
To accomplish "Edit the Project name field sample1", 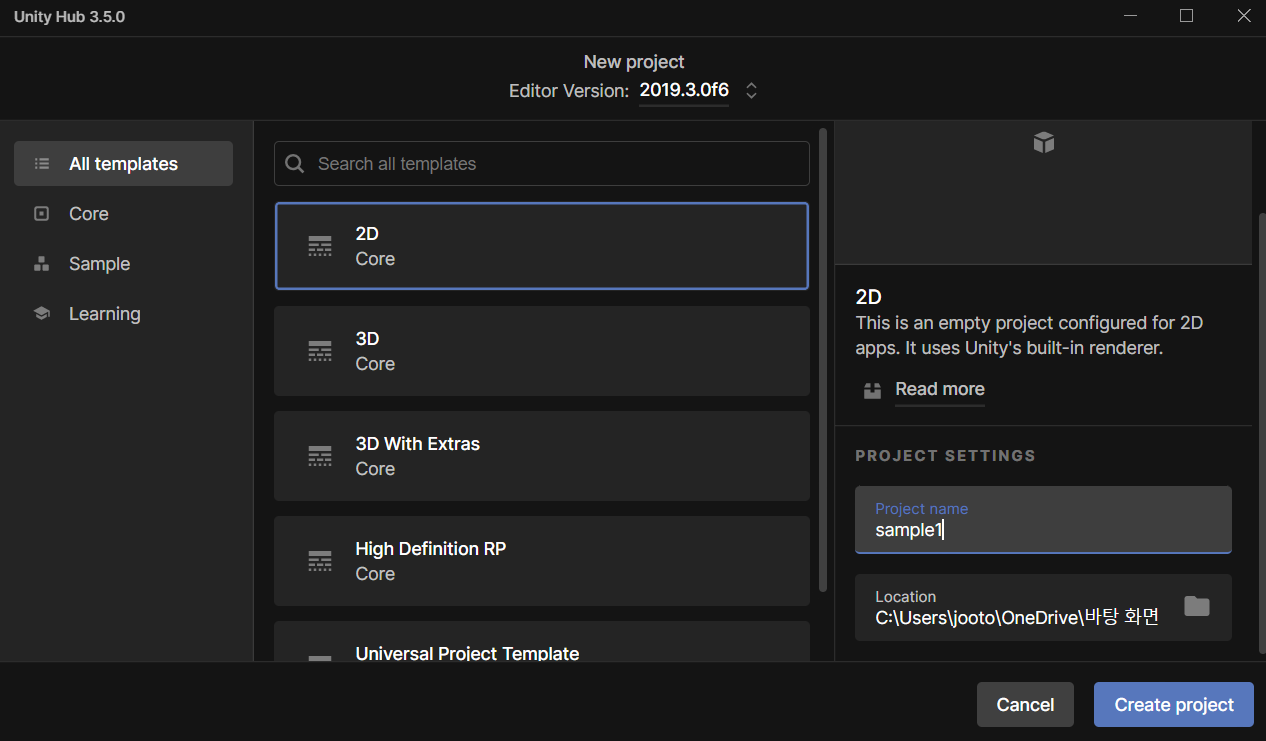I will pos(1043,520).
